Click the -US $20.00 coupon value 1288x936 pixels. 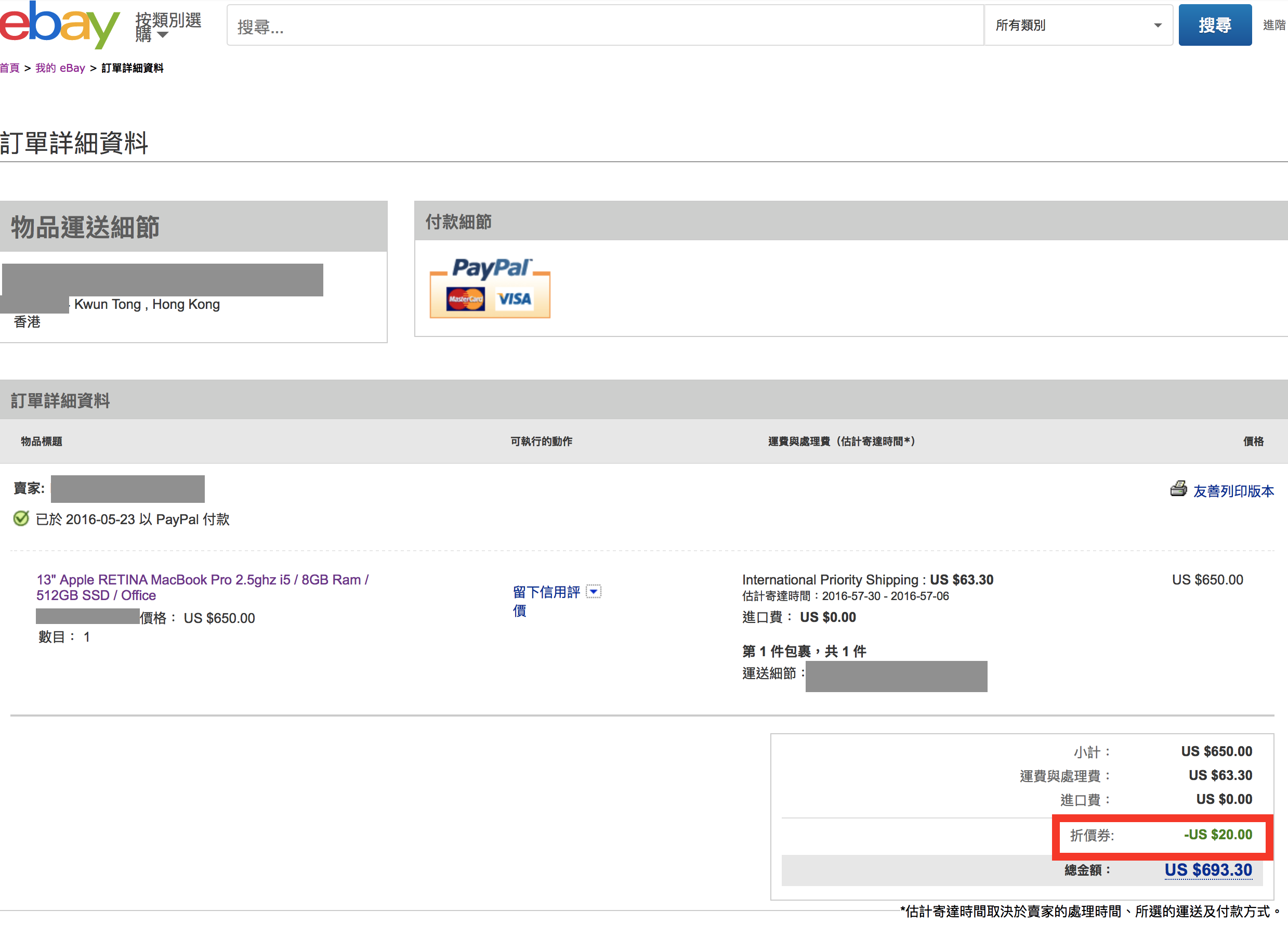tap(1218, 834)
